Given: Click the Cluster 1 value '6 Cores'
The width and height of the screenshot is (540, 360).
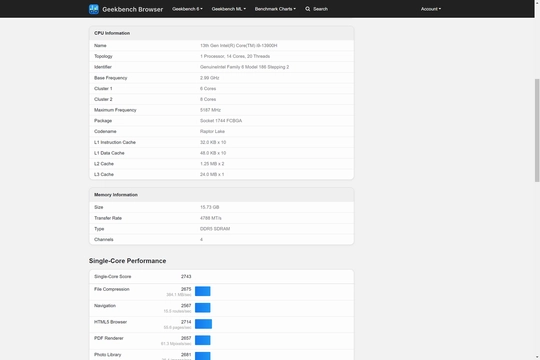Looking at the screenshot, I should (208, 89).
